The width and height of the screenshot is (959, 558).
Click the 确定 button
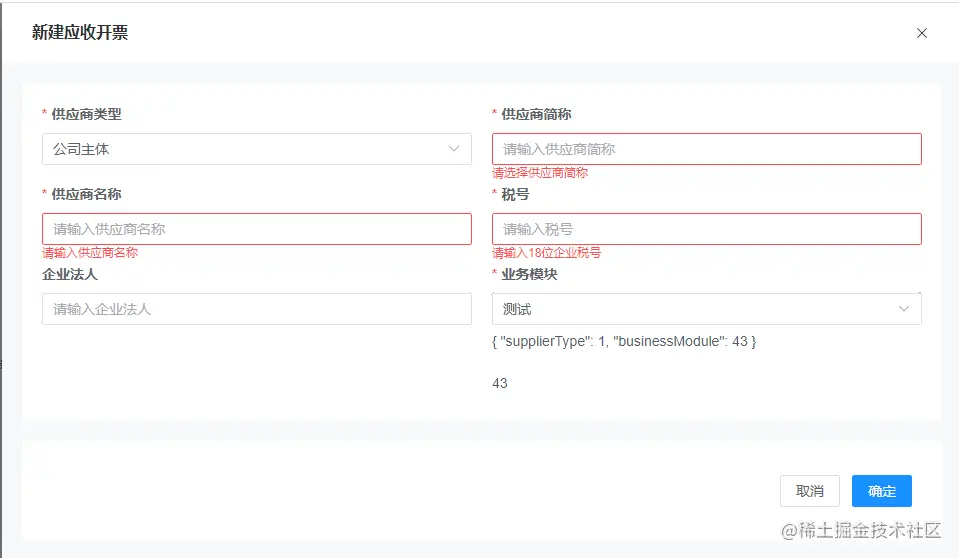click(881, 491)
